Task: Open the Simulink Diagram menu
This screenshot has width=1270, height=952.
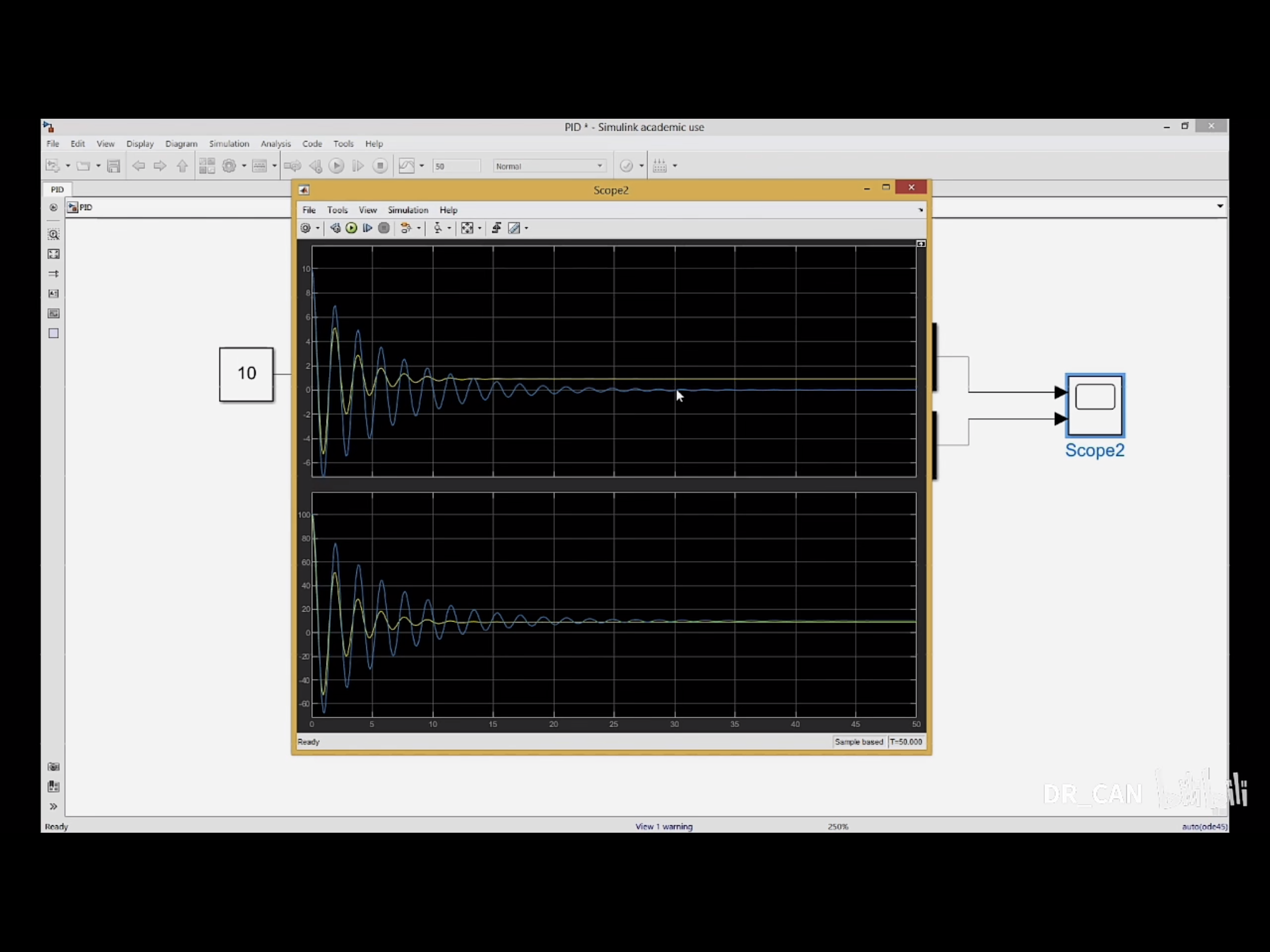Action: click(182, 143)
